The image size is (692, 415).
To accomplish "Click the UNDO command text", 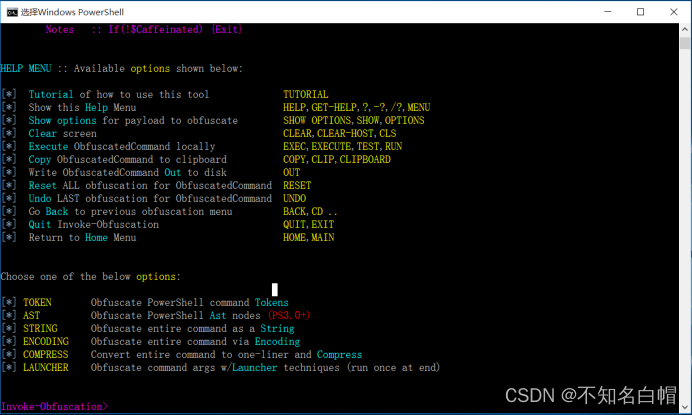I will [294, 199].
